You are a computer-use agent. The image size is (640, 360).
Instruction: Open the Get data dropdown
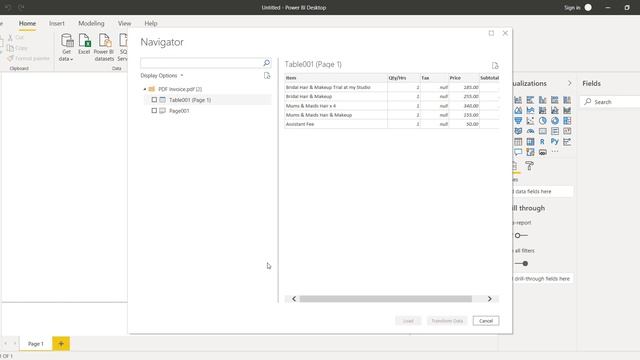pos(66,47)
